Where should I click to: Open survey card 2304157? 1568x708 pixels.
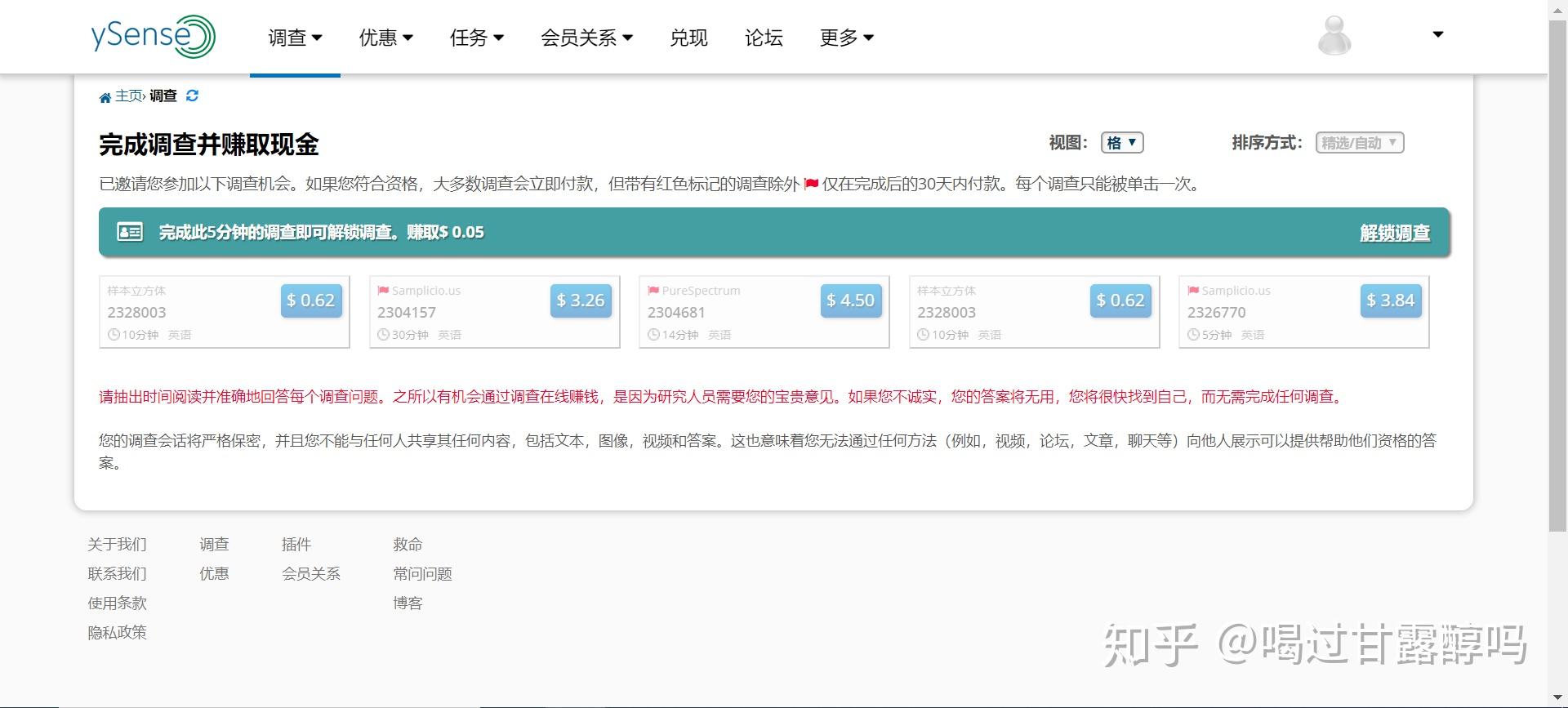[x=494, y=312]
